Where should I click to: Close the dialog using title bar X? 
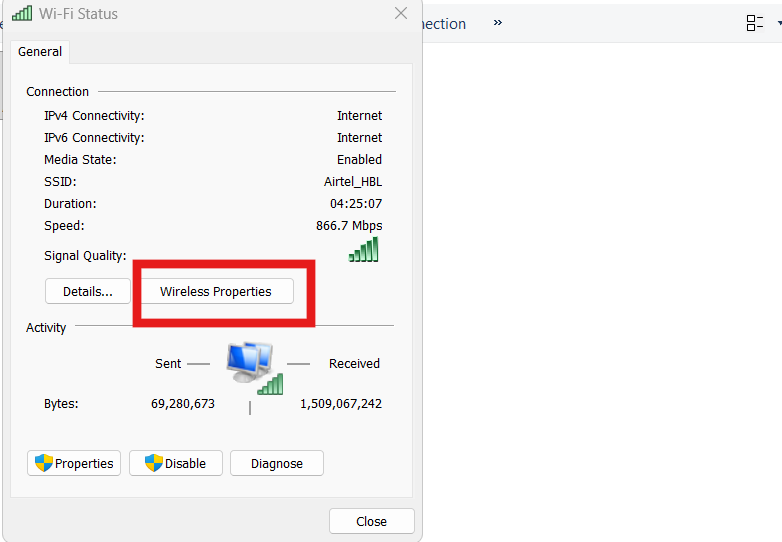[x=401, y=14]
